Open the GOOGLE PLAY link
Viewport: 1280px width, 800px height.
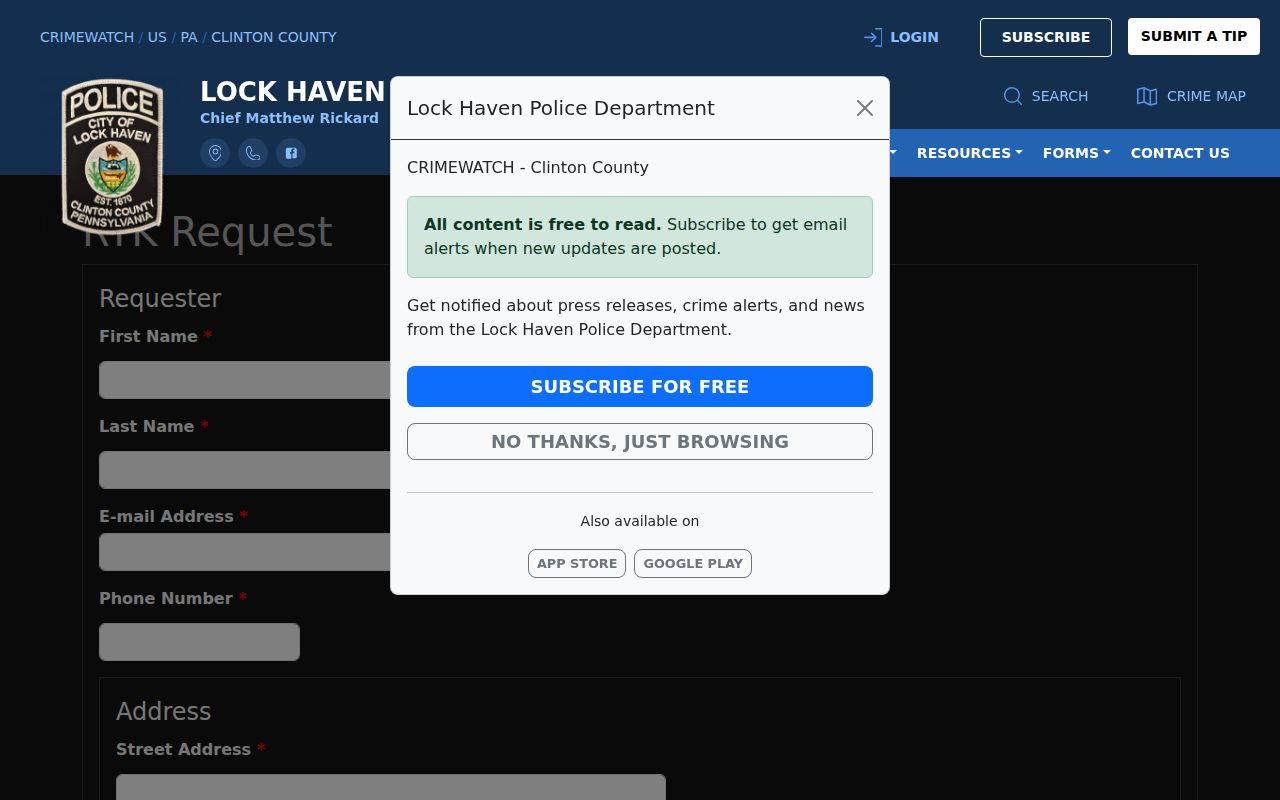[x=693, y=563]
